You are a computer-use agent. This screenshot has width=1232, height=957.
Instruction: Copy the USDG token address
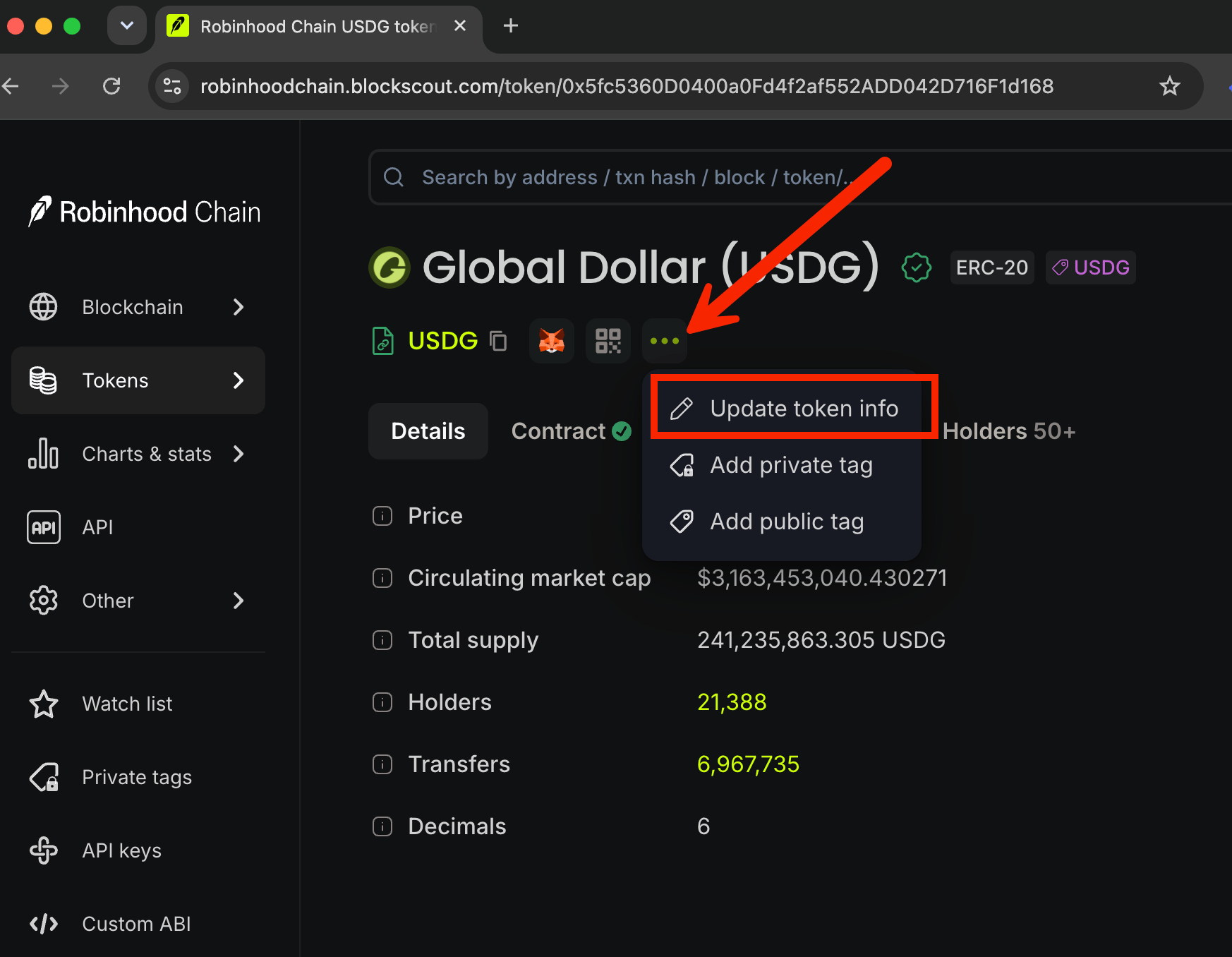coord(499,341)
